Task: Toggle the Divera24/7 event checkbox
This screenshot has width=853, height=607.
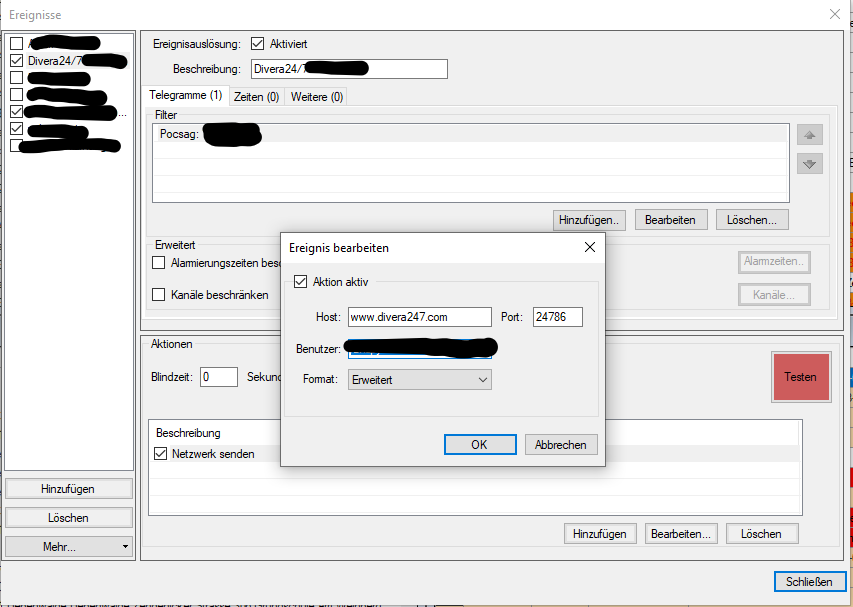Action: click(x=16, y=60)
